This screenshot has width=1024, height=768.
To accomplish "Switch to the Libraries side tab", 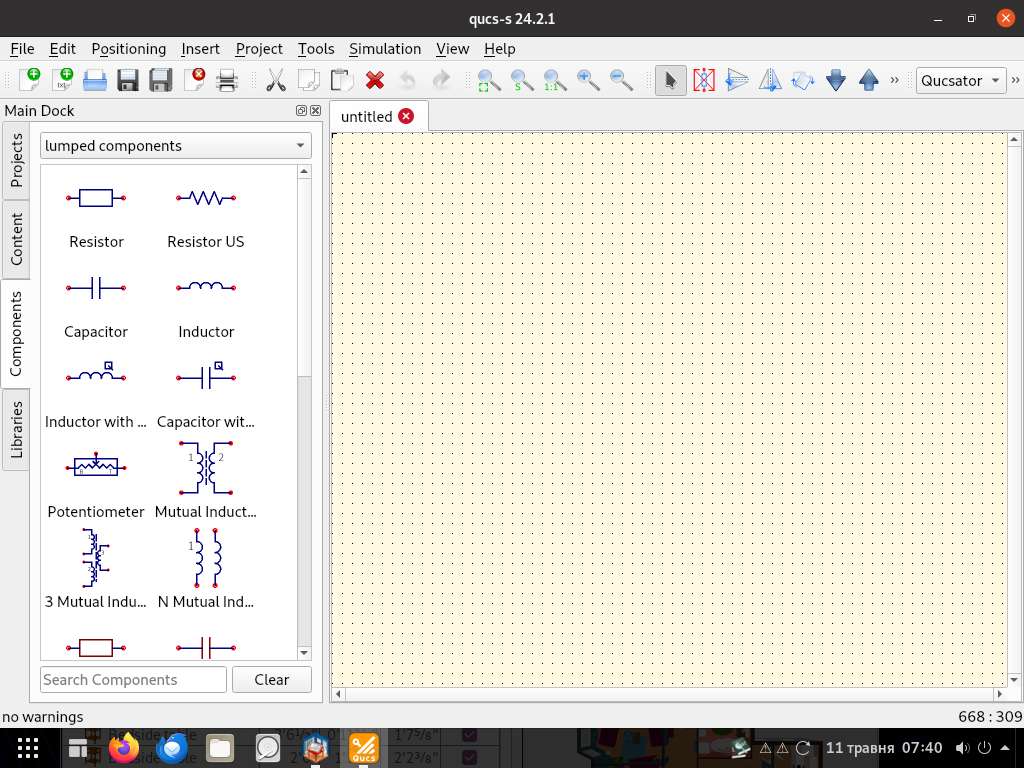I will pyautogui.click(x=16, y=430).
